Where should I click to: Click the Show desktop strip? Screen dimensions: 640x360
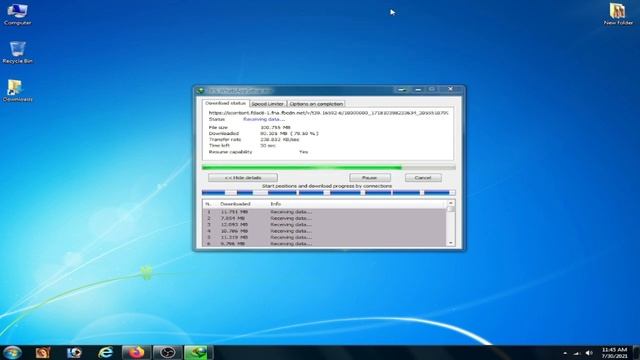click(x=636, y=352)
